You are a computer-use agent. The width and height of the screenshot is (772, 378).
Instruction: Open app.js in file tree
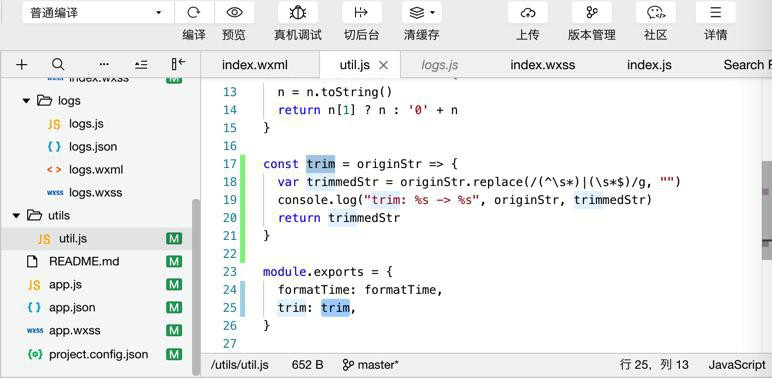65,284
